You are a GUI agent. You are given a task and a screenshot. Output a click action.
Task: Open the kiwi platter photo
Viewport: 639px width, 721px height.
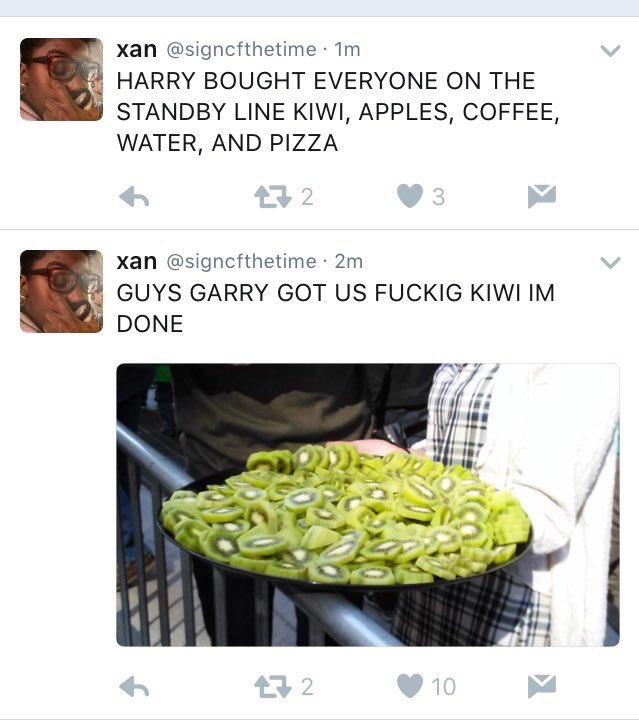click(368, 505)
